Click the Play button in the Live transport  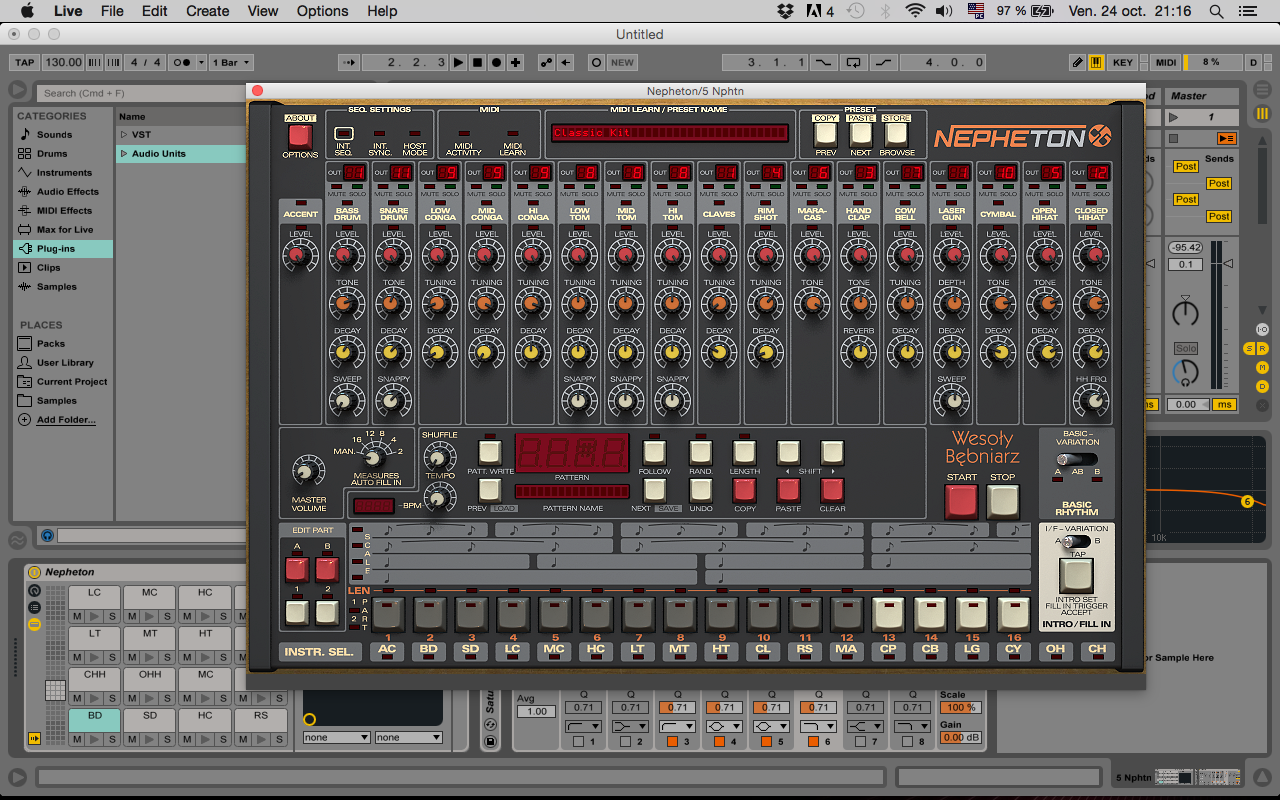click(x=458, y=62)
